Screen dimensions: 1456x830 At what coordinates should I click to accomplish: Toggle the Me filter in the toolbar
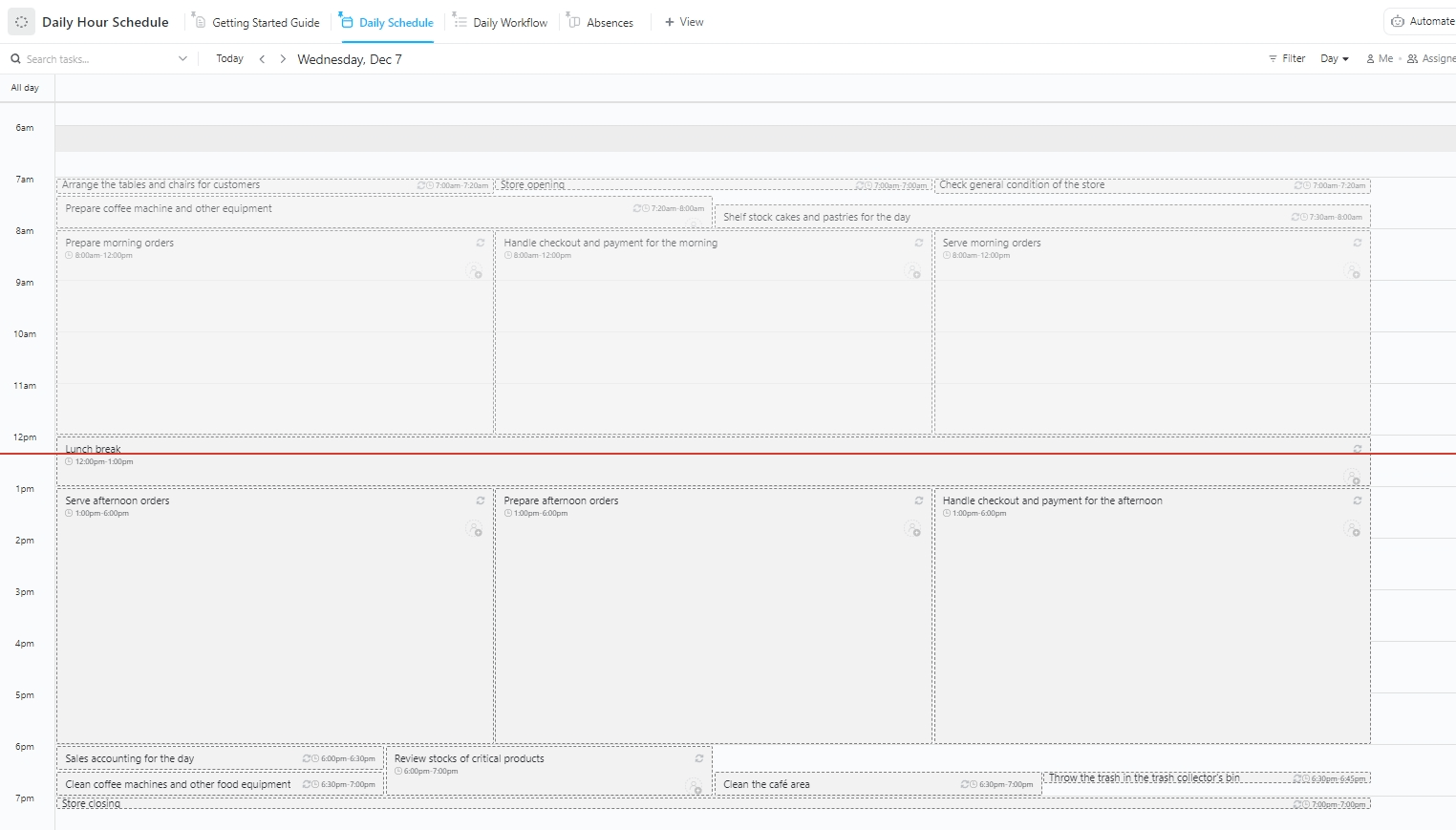pos(1379,58)
